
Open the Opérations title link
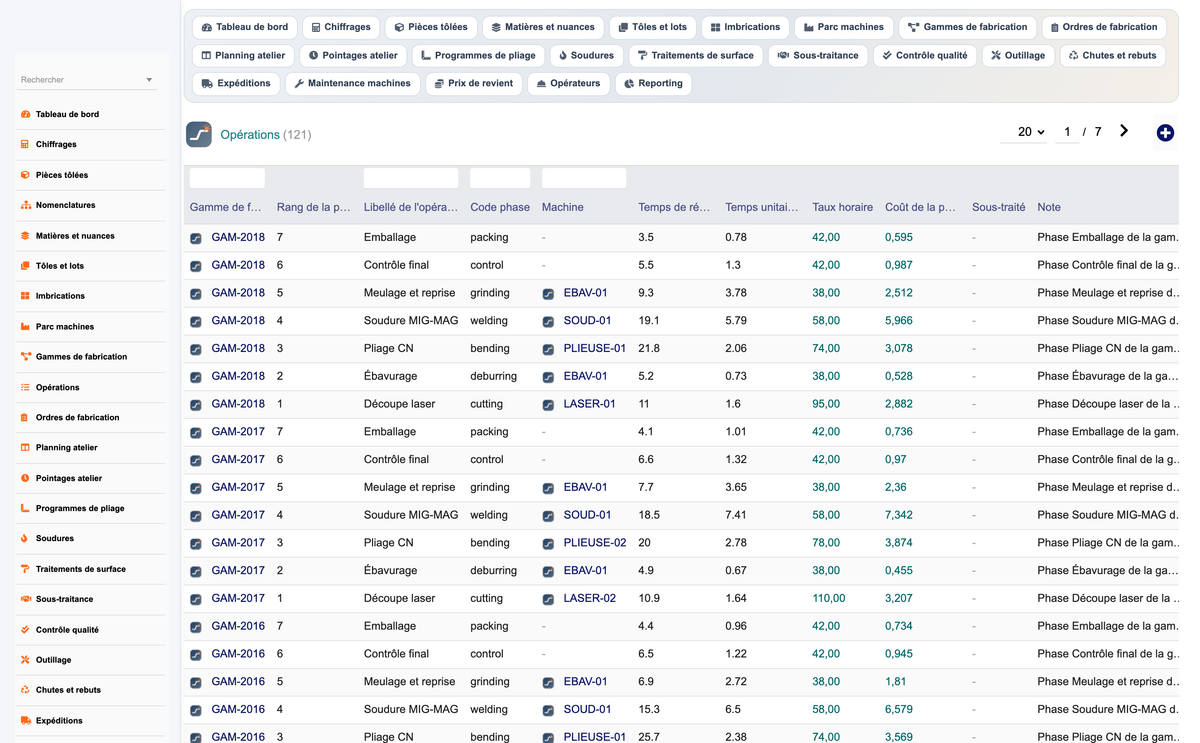click(250, 134)
